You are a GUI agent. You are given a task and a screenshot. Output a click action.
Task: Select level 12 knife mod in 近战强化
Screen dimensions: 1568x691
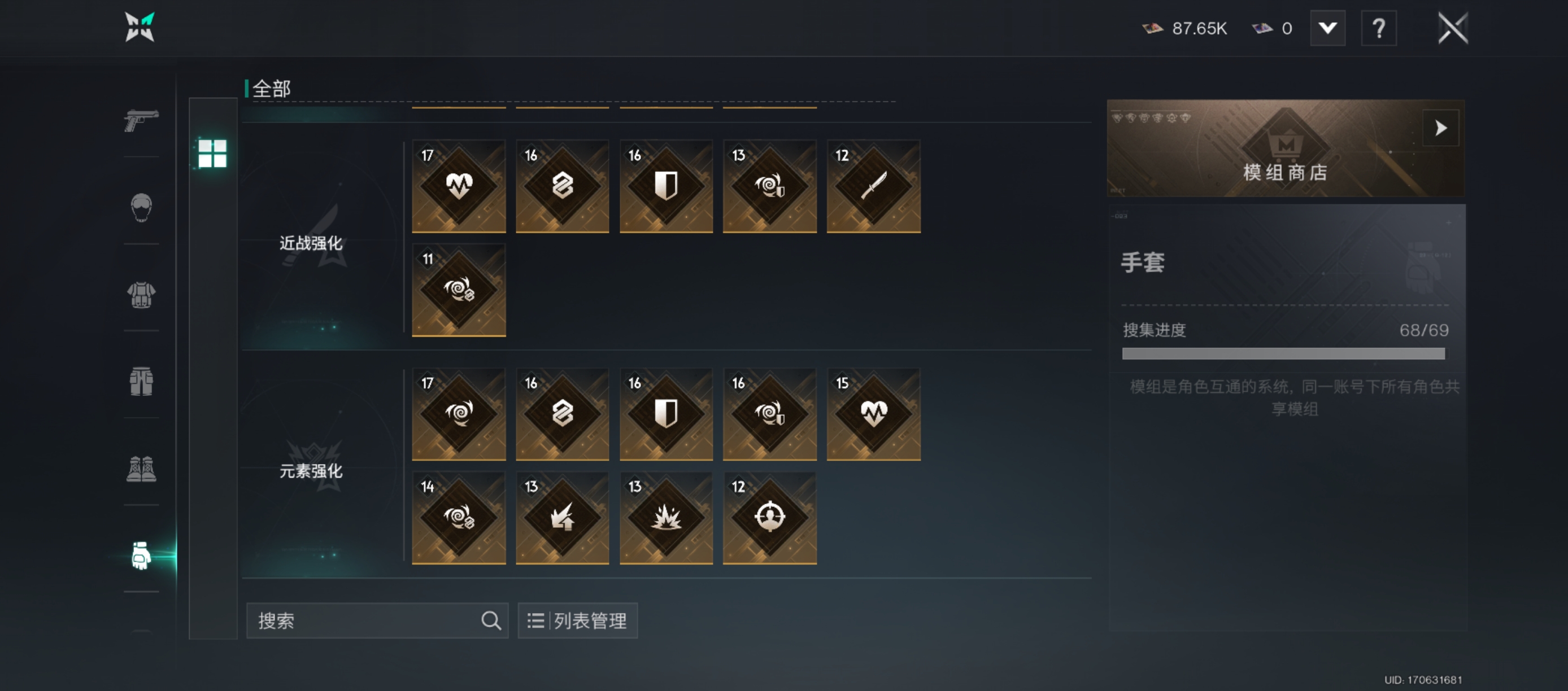[873, 186]
